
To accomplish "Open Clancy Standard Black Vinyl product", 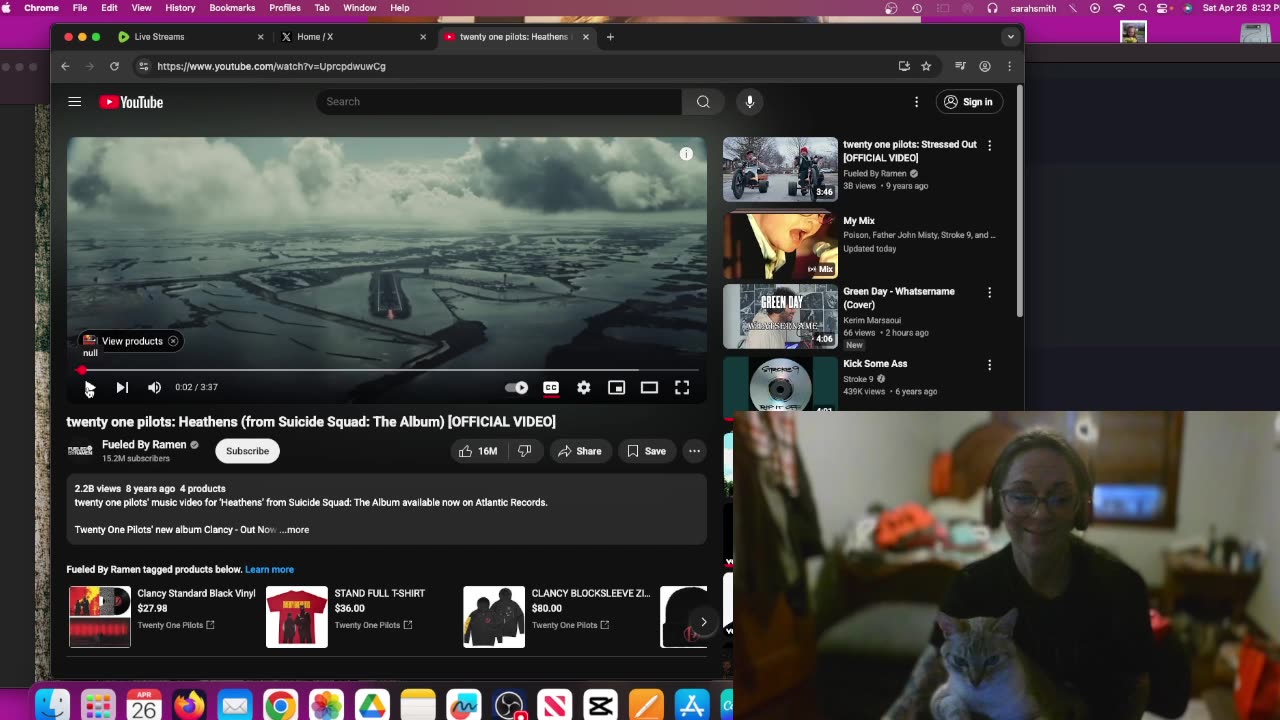I will 163,617.
